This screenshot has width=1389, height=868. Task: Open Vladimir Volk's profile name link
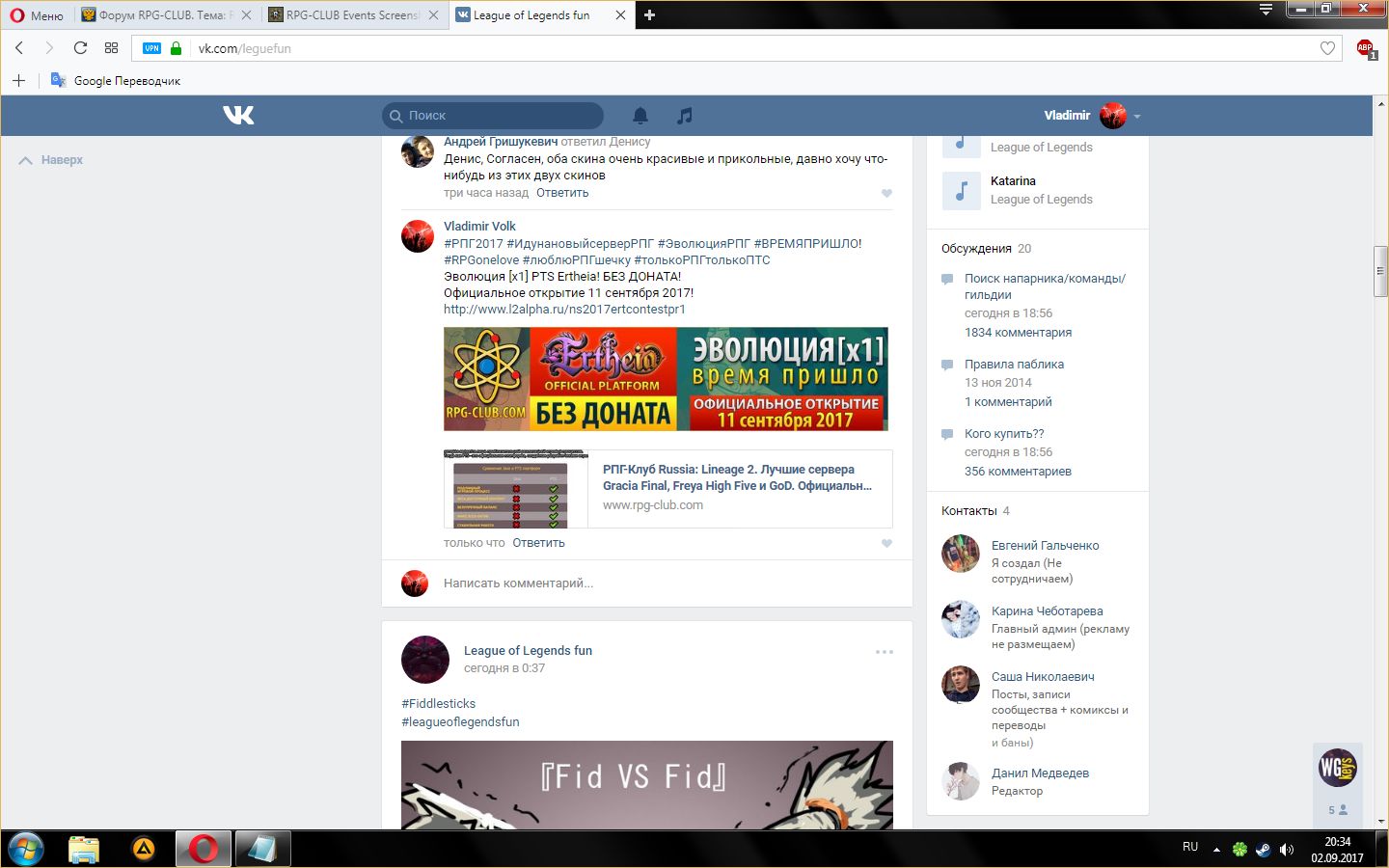coord(479,227)
